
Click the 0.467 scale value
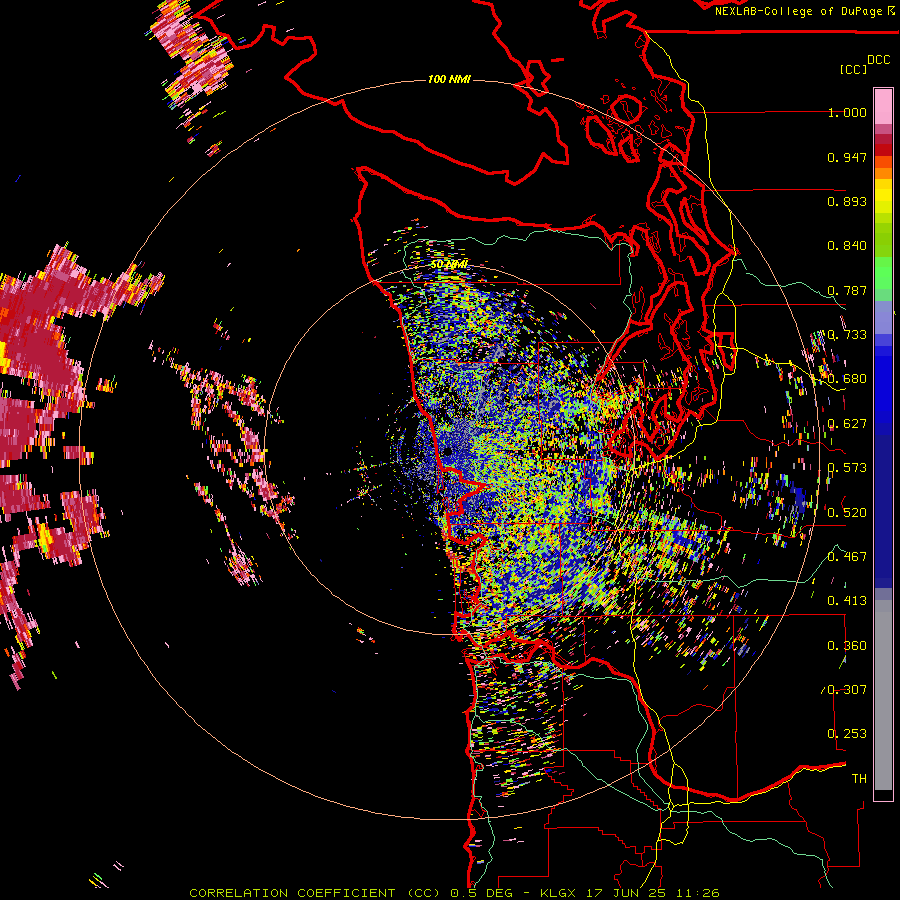(x=847, y=556)
